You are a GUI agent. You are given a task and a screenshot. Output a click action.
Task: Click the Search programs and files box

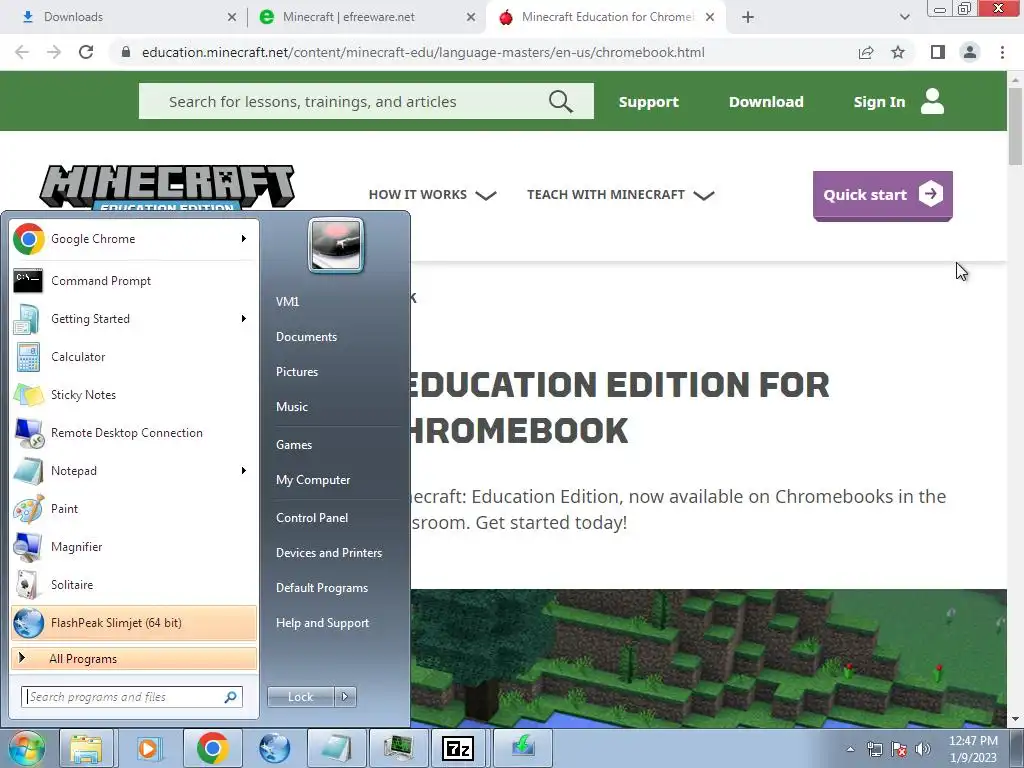(132, 697)
